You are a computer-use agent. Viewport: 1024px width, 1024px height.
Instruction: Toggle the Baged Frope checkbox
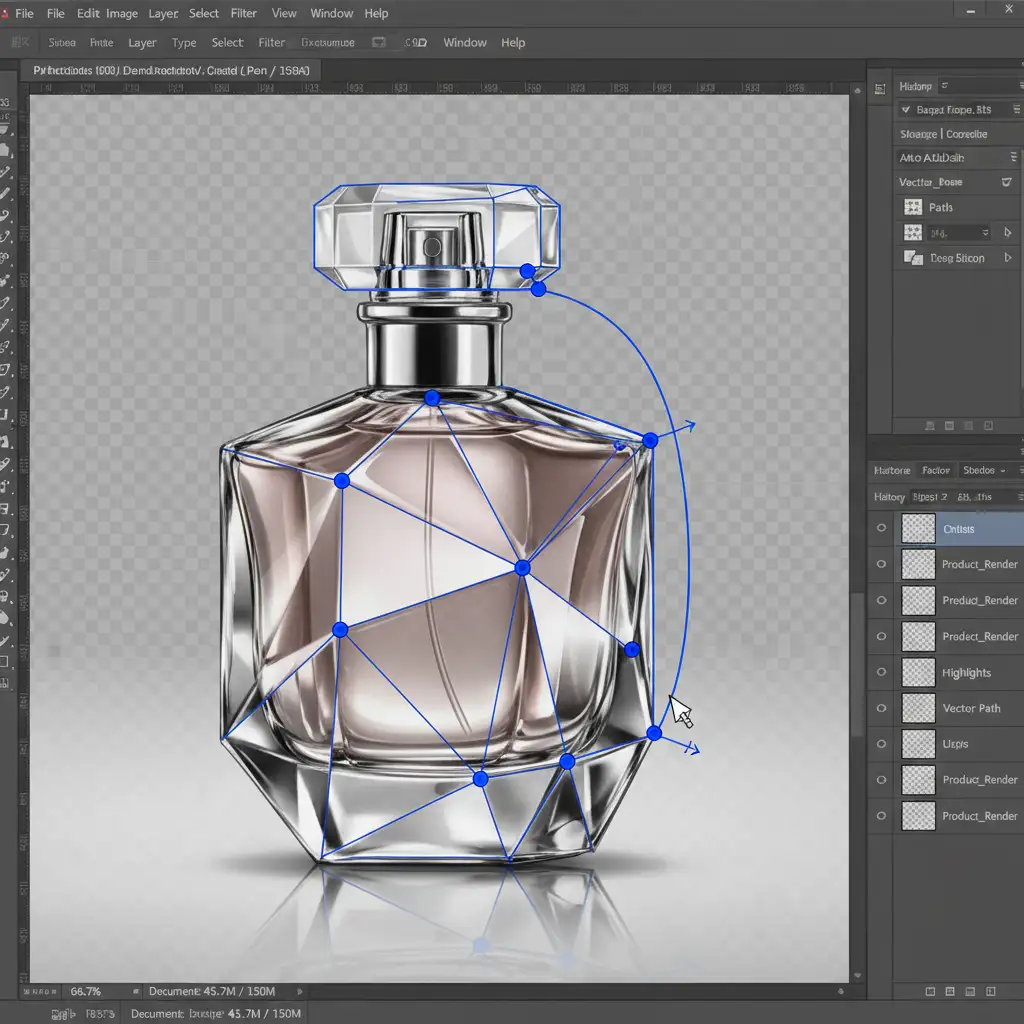(x=905, y=110)
